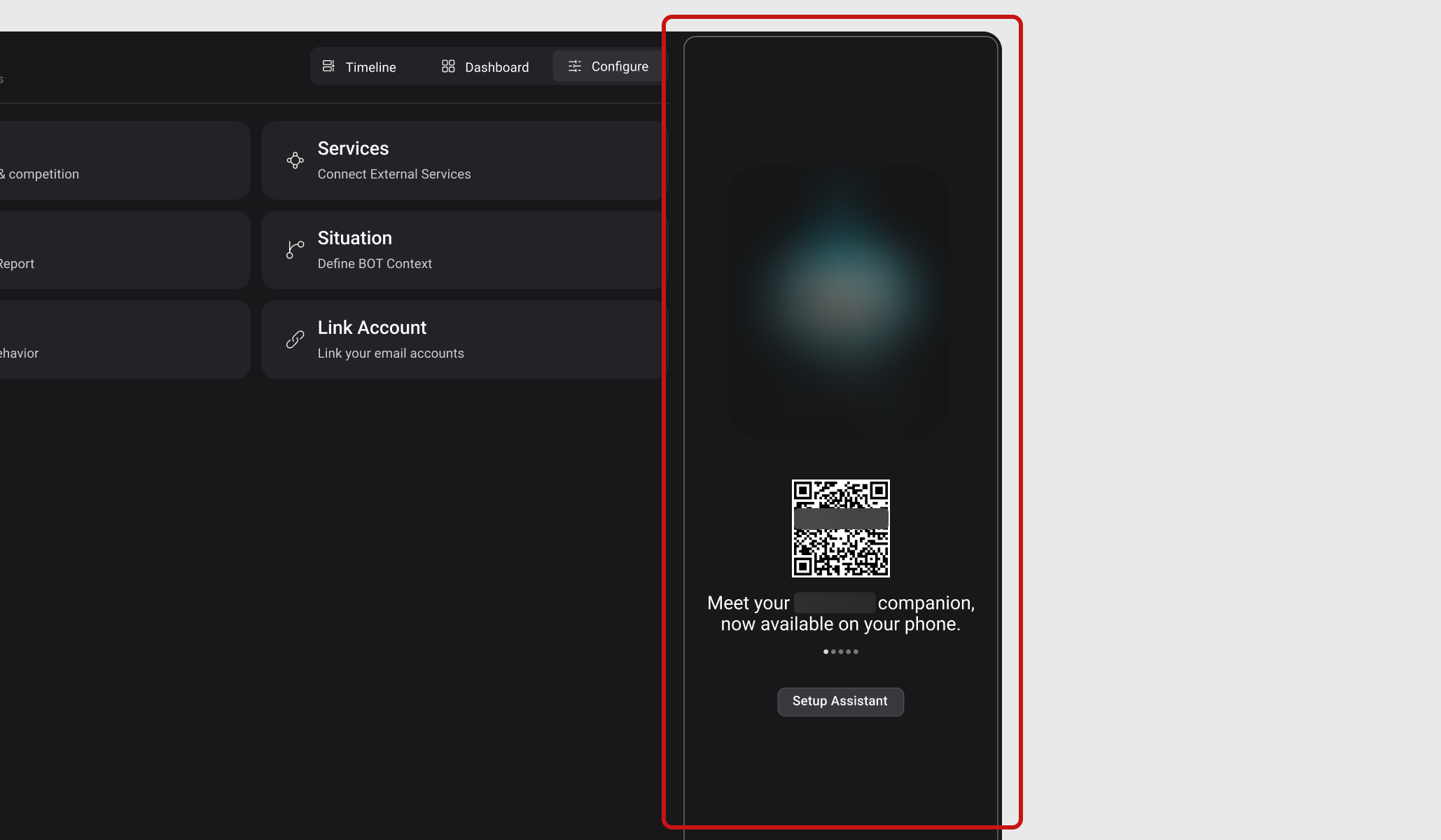Click the Dashboard grid icon
Image resolution: width=1441 pixels, height=840 pixels.
tap(448, 66)
